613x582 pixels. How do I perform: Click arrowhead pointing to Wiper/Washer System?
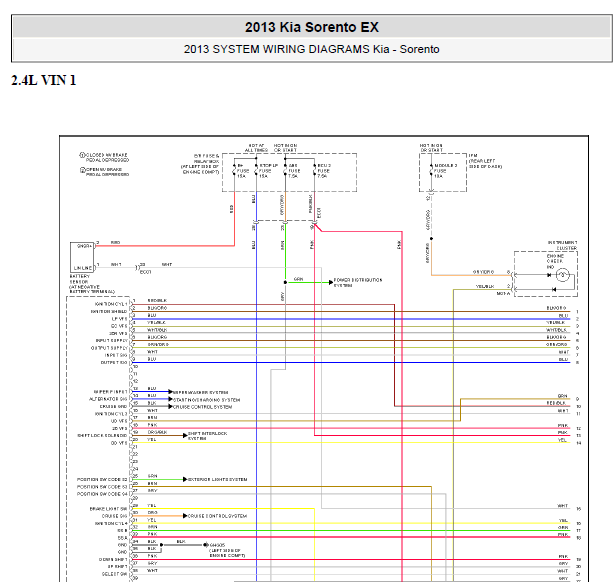click(x=170, y=391)
